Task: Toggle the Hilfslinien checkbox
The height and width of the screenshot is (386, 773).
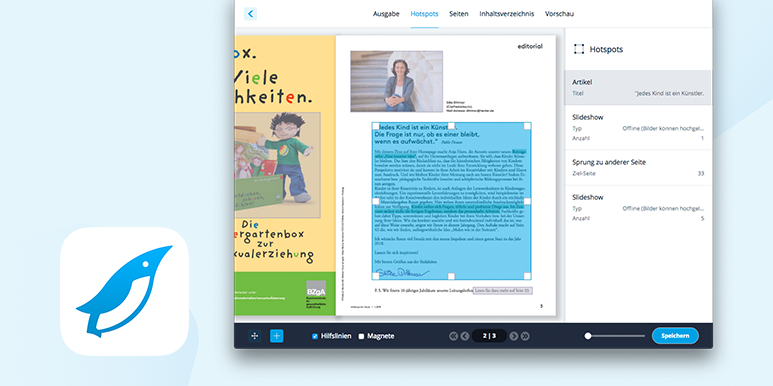Action: pos(315,336)
